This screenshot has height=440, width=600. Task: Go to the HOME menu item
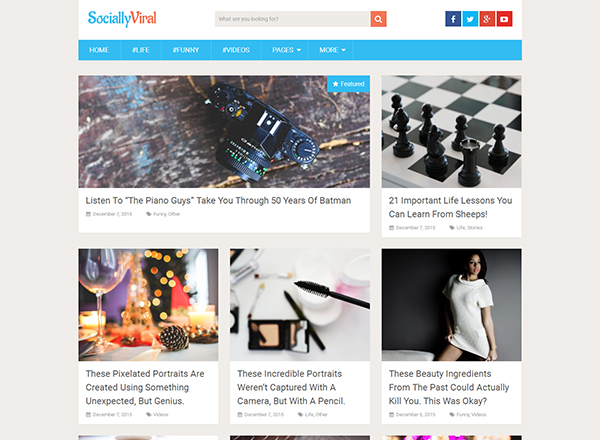tap(99, 50)
